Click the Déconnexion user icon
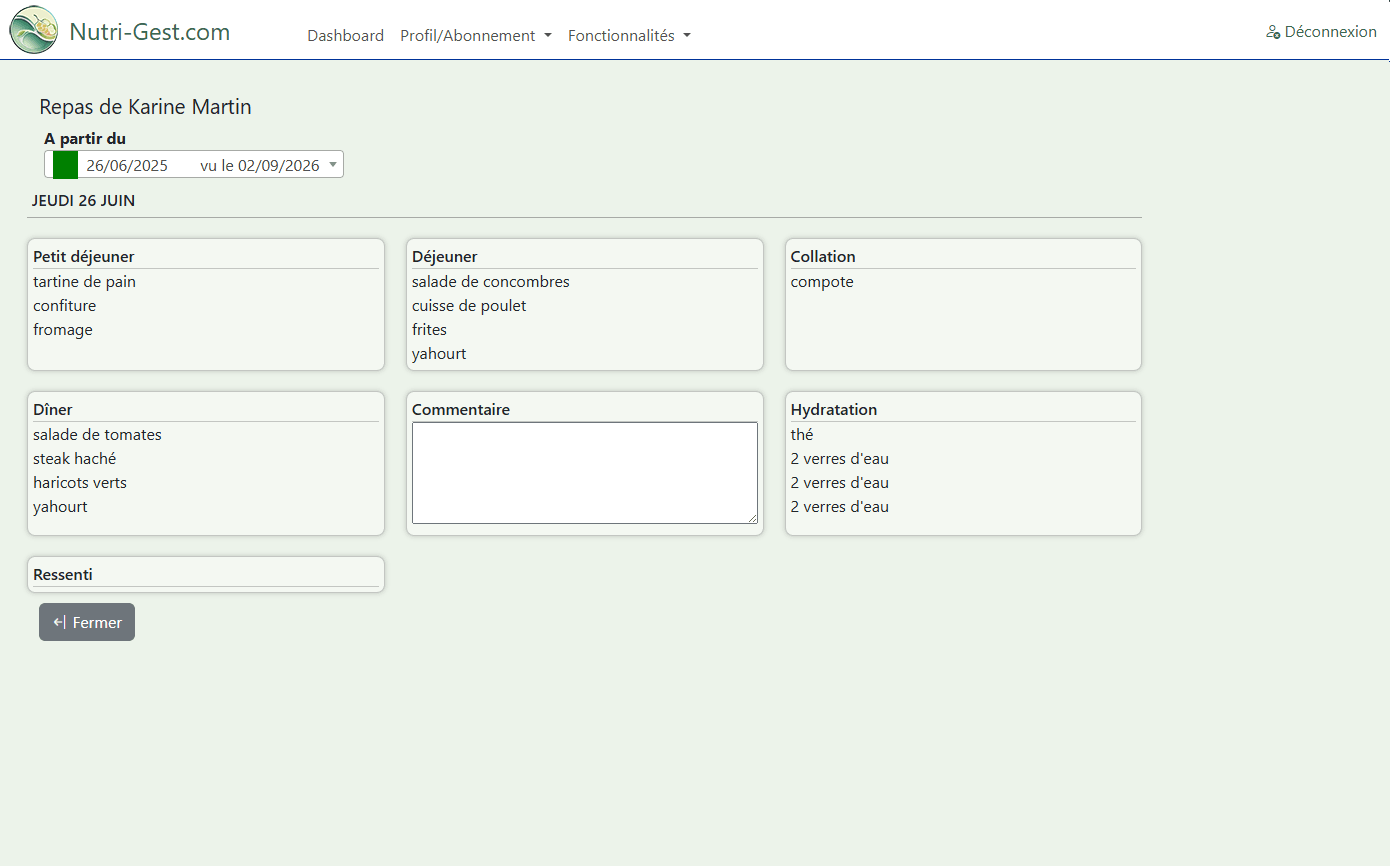Viewport: 1390px width, 866px height. point(1273,32)
